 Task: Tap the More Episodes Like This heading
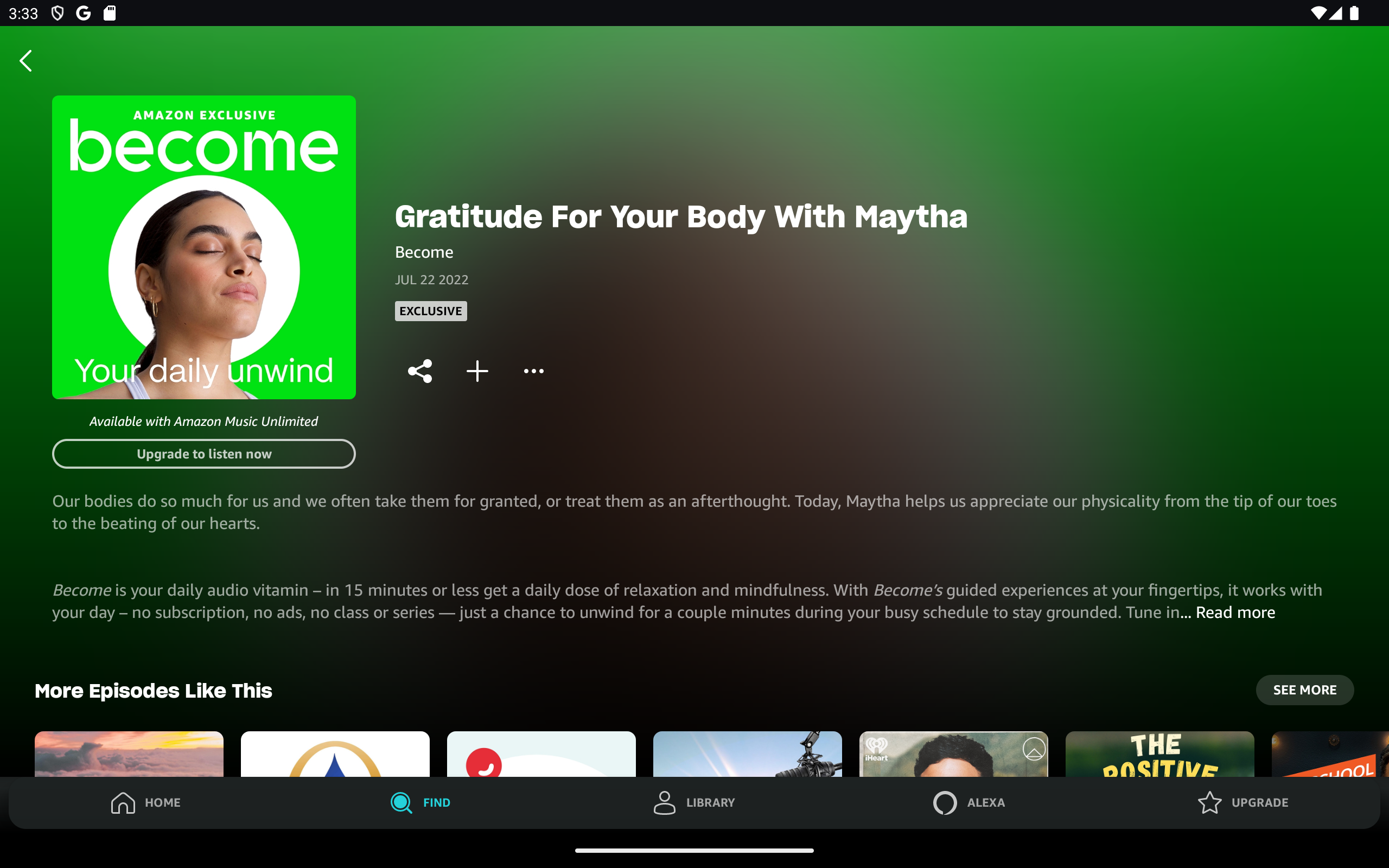coord(153,691)
